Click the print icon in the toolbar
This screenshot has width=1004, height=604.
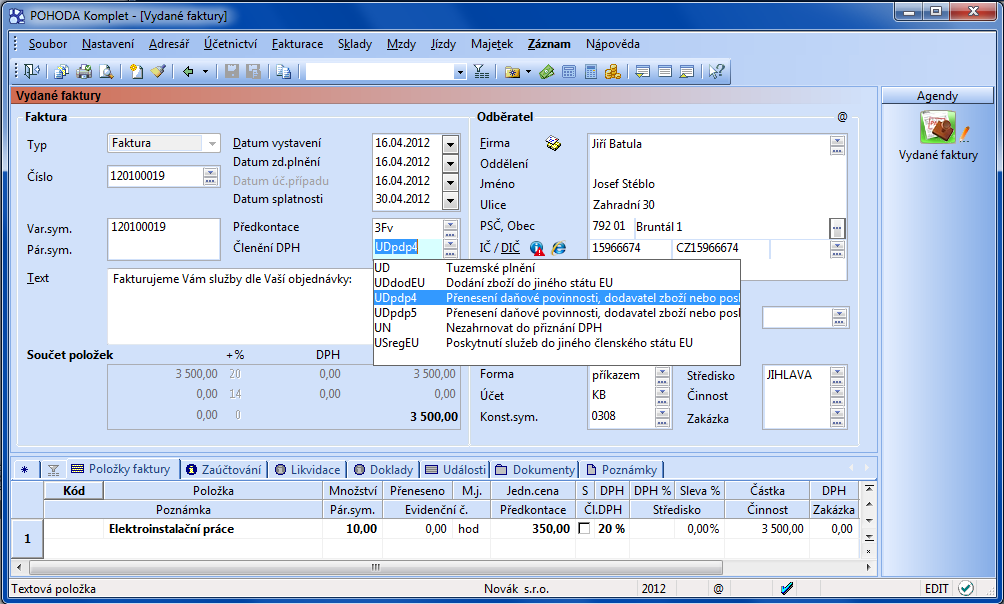click(84, 71)
